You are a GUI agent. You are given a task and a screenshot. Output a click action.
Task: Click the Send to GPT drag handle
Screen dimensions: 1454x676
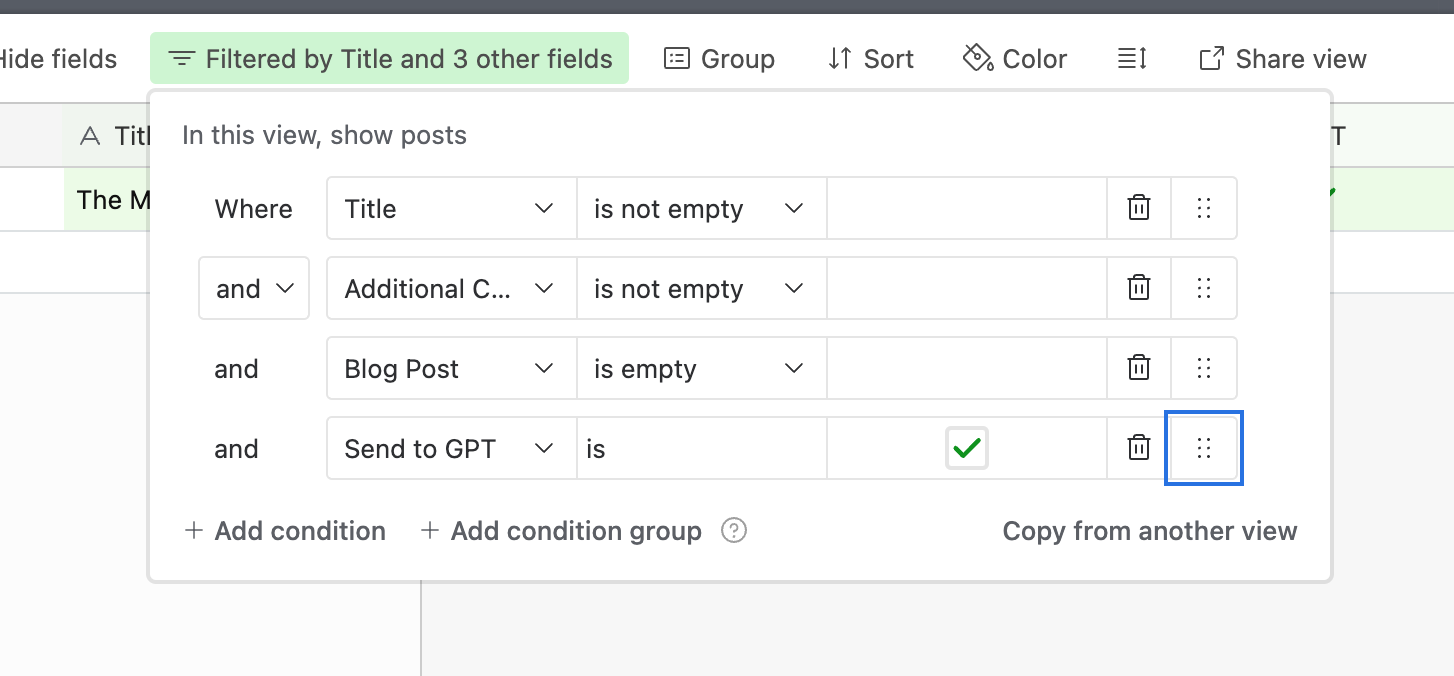[x=1204, y=448]
